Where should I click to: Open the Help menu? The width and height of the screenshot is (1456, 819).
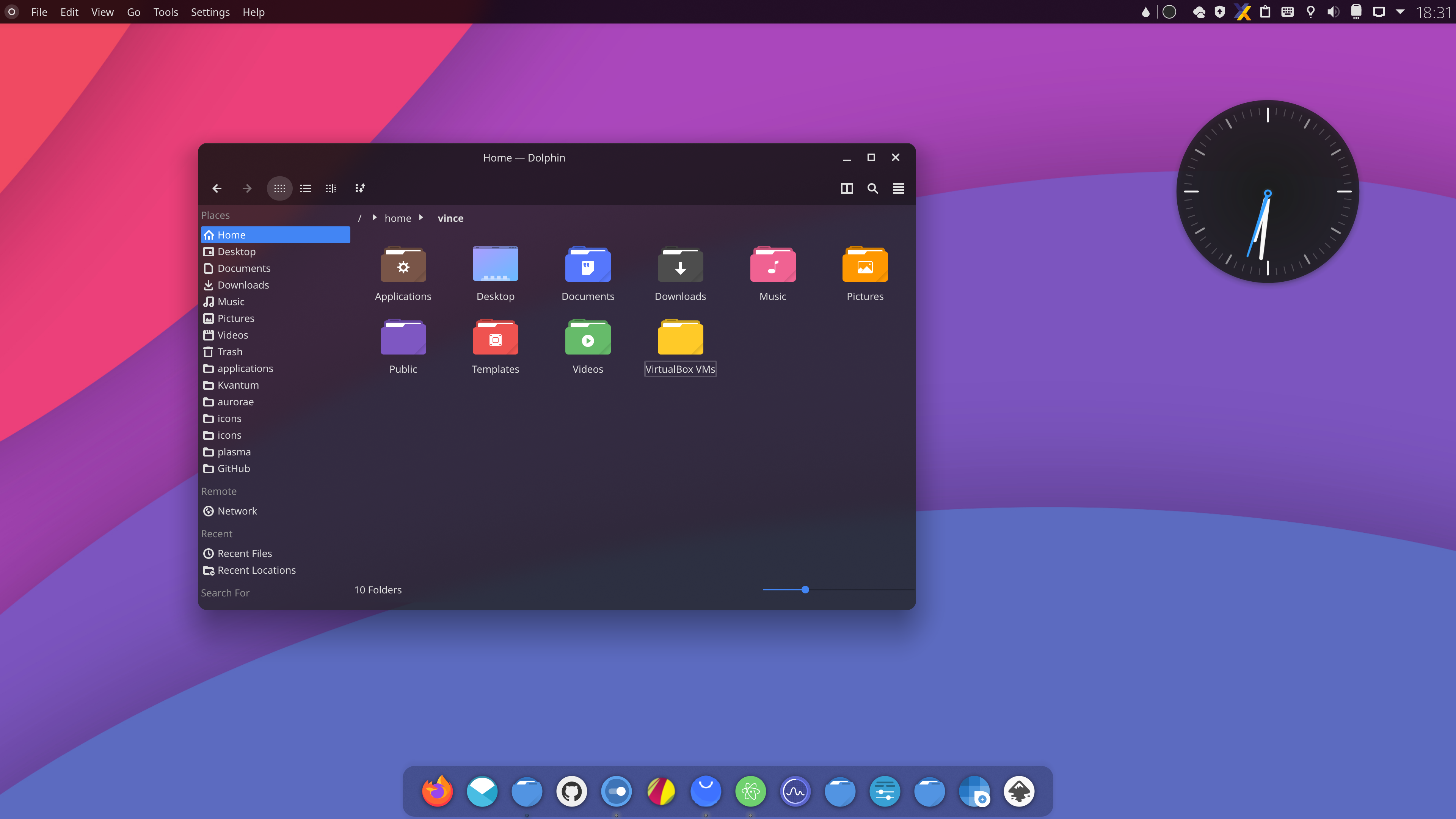coord(253,12)
